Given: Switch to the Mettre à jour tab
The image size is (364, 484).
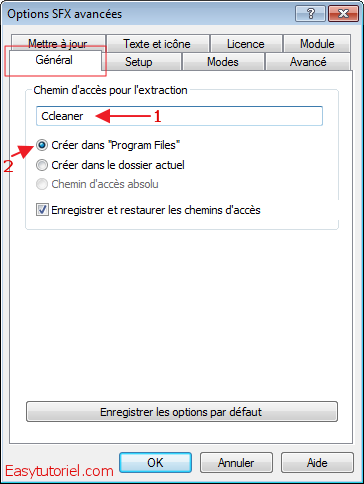Looking at the screenshot, I should [58, 43].
